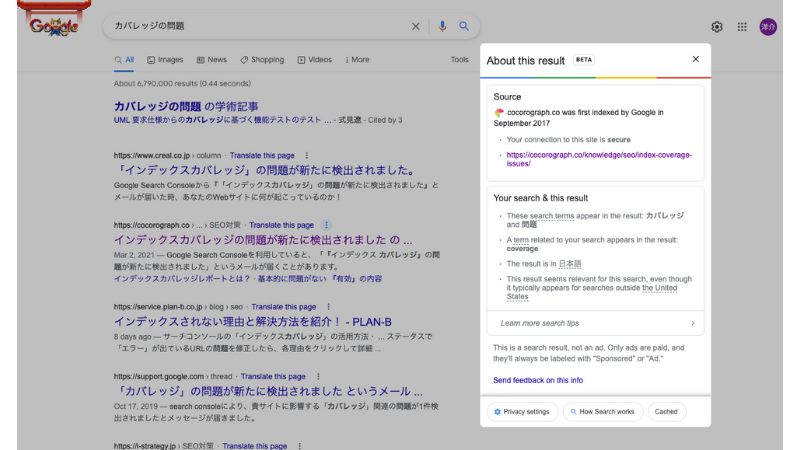Open options for cocorograph.co result

(326, 225)
